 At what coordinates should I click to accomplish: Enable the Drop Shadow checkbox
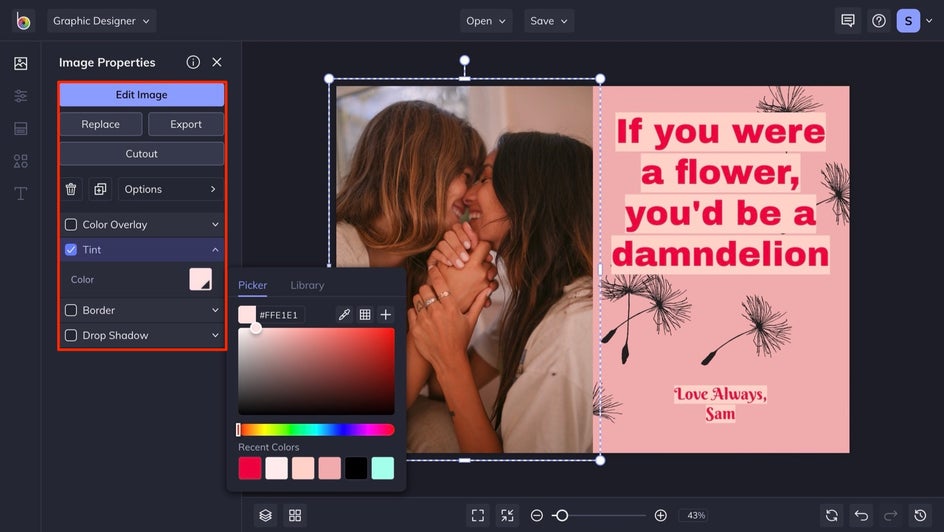(x=71, y=335)
